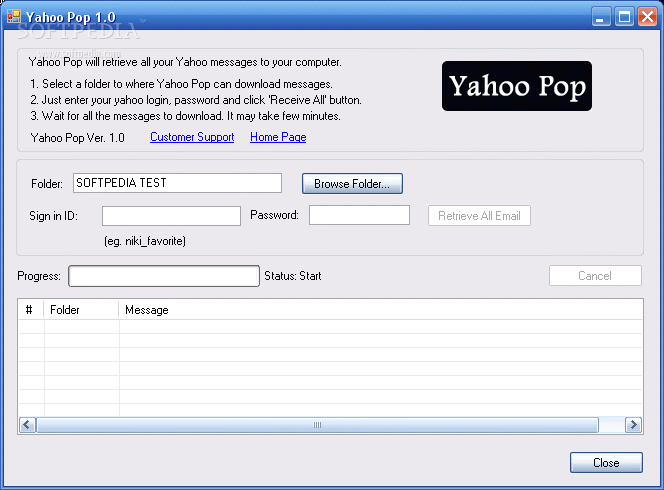Viewport: 664px width, 490px height.
Task: Minimize the Yahoo Pop window
Action: tap(601, 17)
